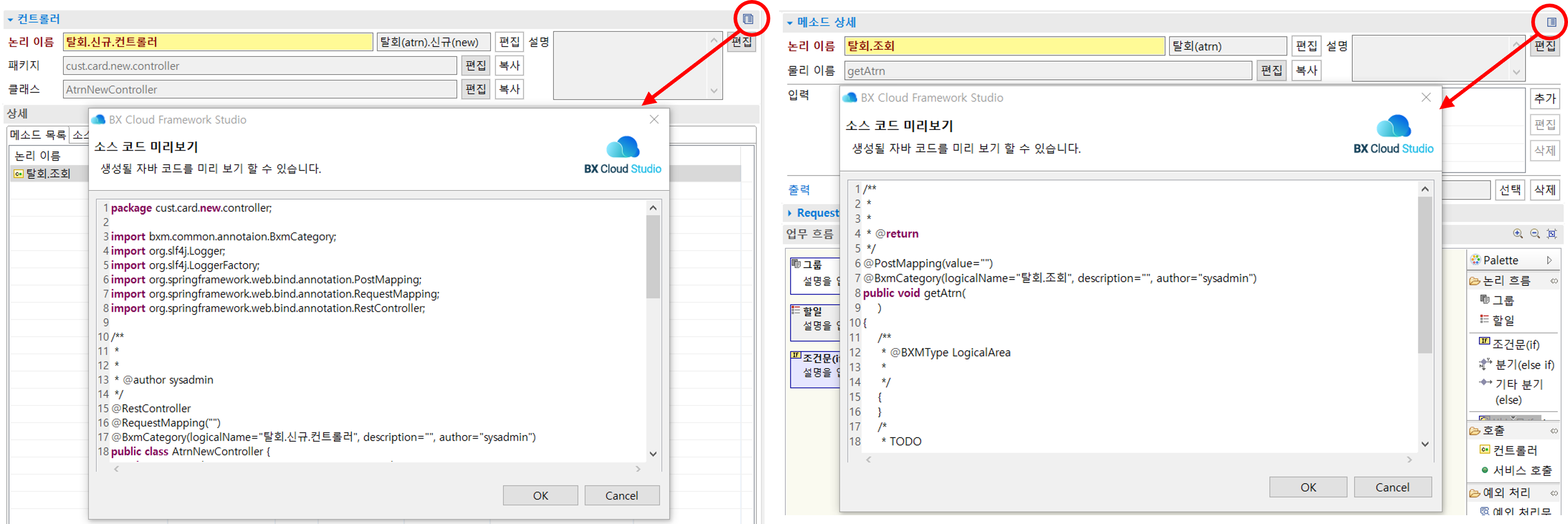Zoom in on the 업무 흐름 diagram
Viewport: 1568px width, 524px height.
pyautogui.click(x=1518, y=234)
